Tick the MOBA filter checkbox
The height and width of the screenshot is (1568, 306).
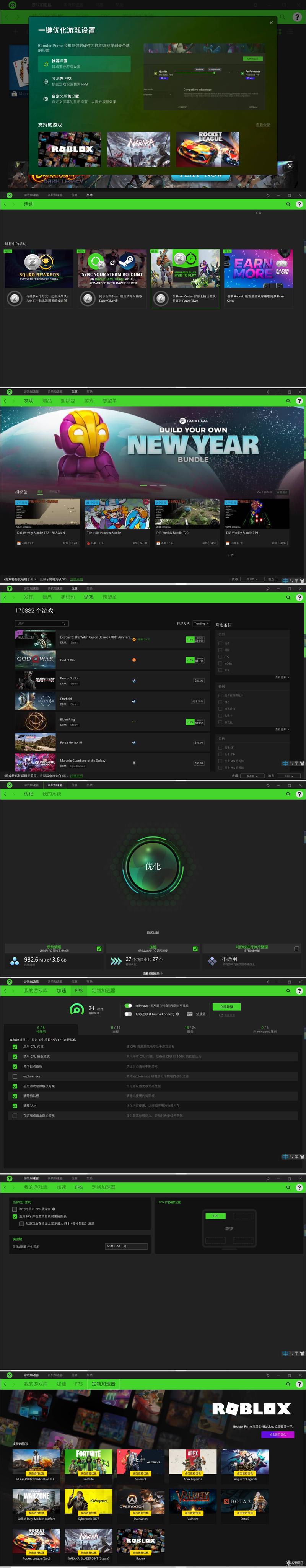click(220, 663)
